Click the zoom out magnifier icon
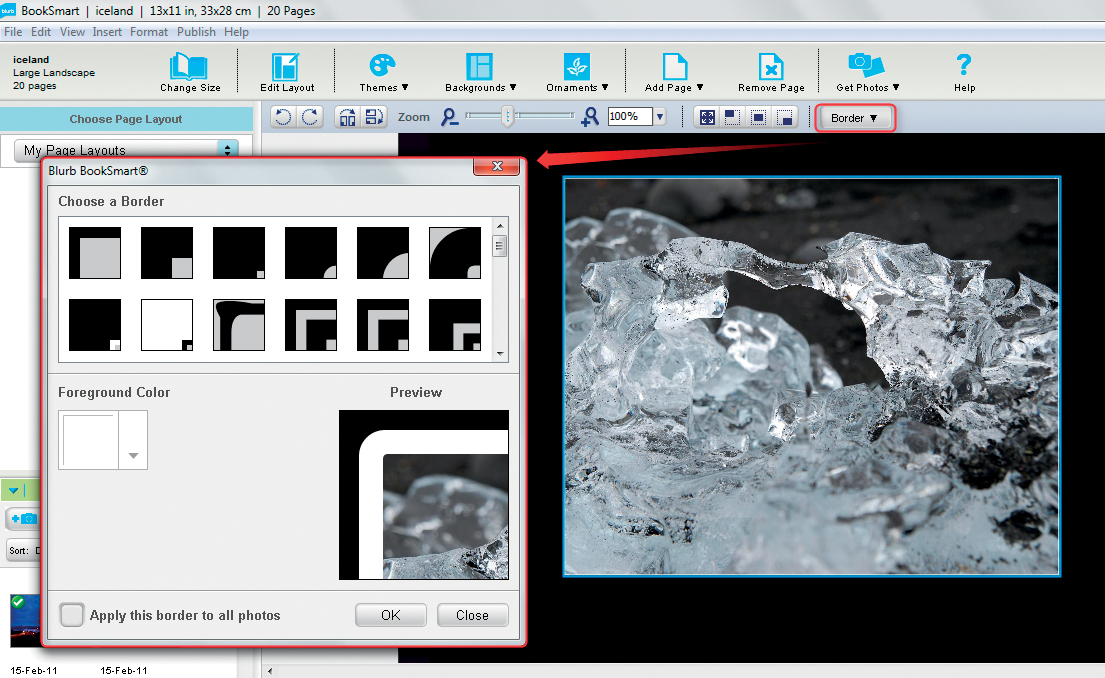 (x=449, y=117)
